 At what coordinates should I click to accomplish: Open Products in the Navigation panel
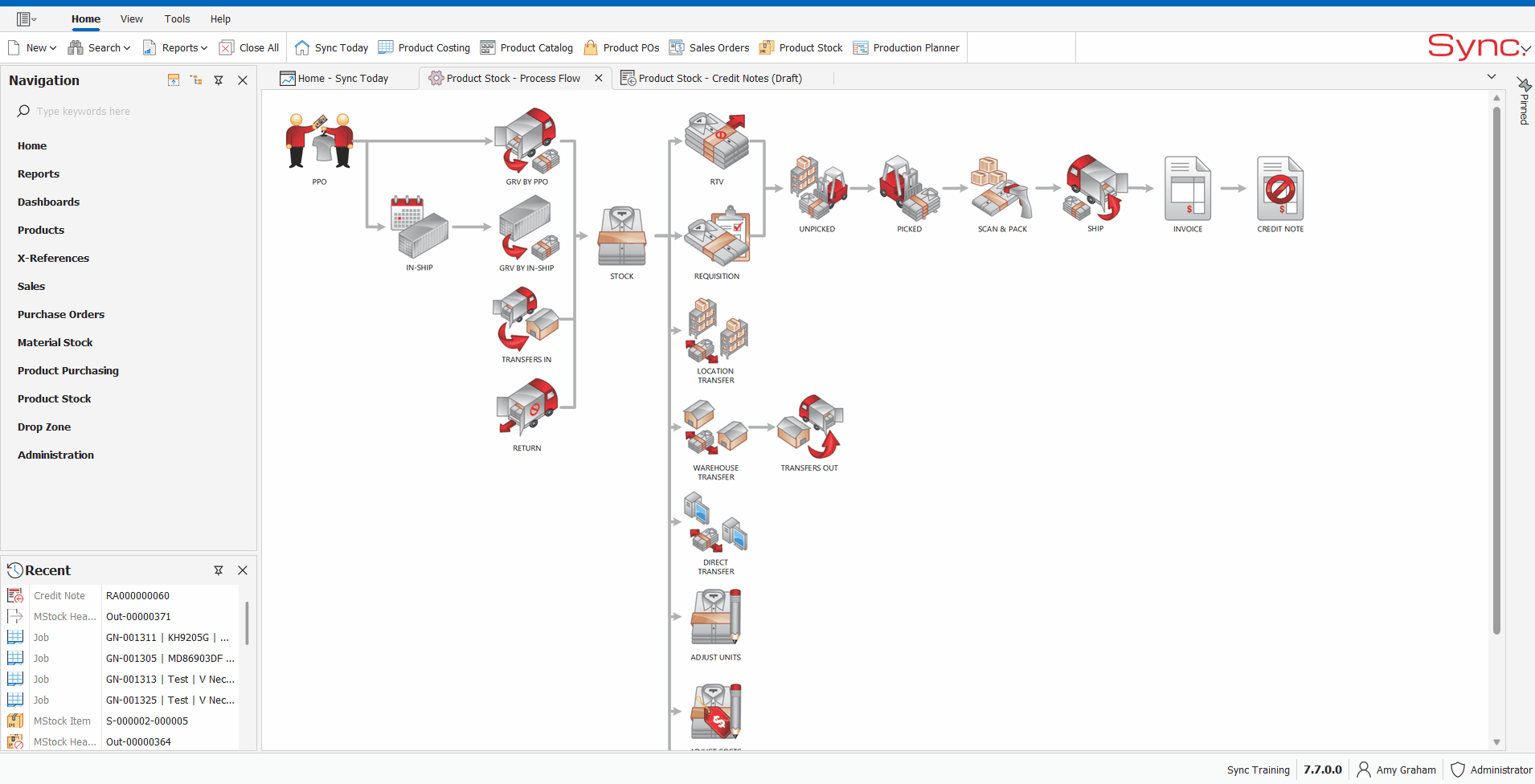[41, 230]
